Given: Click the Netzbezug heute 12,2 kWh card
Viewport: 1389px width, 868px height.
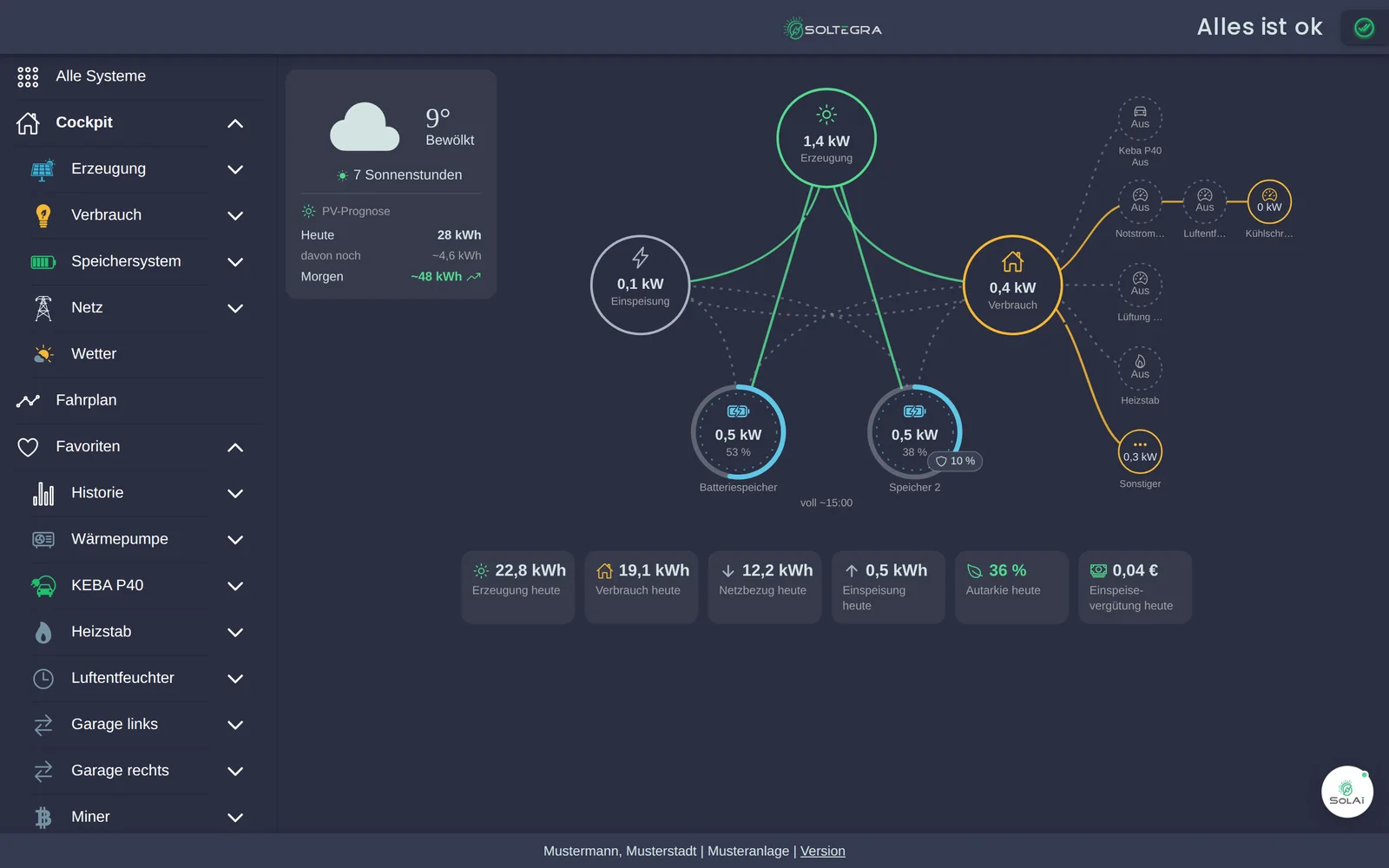Looking at the screenshot, I should click(x=764, y=587).
